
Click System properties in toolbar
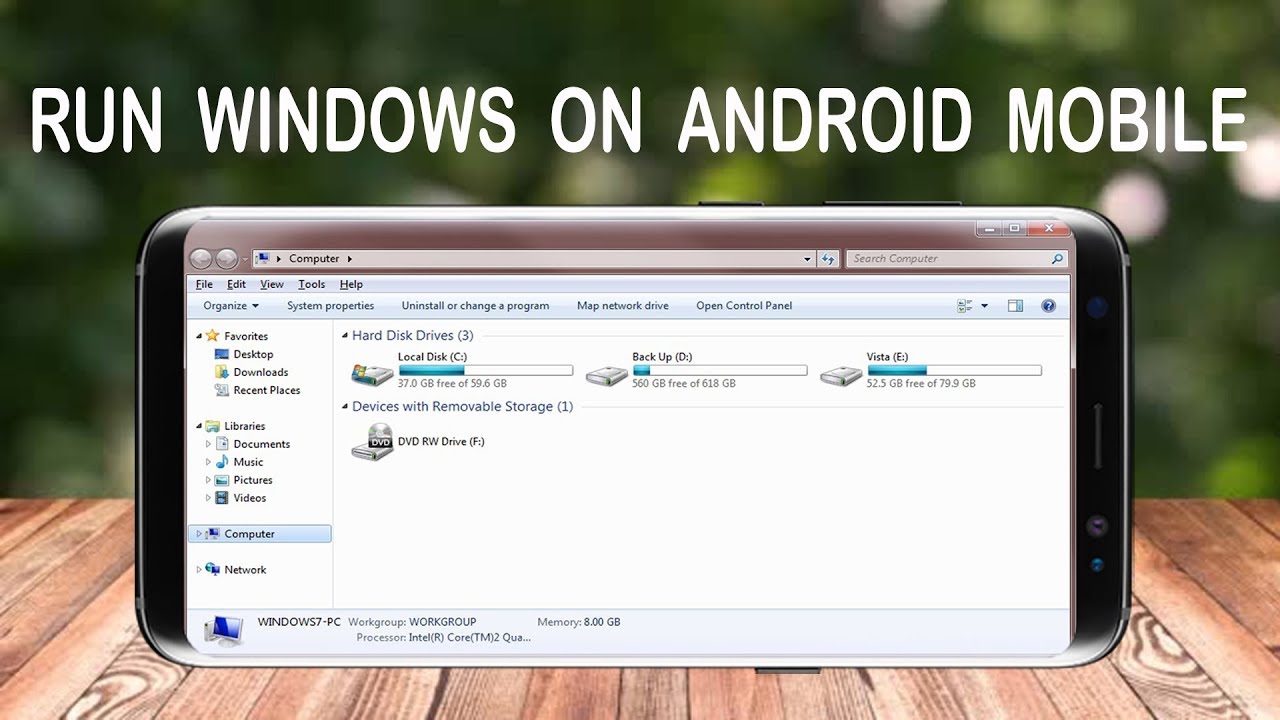pyautogui.click(x=330, y=306)
